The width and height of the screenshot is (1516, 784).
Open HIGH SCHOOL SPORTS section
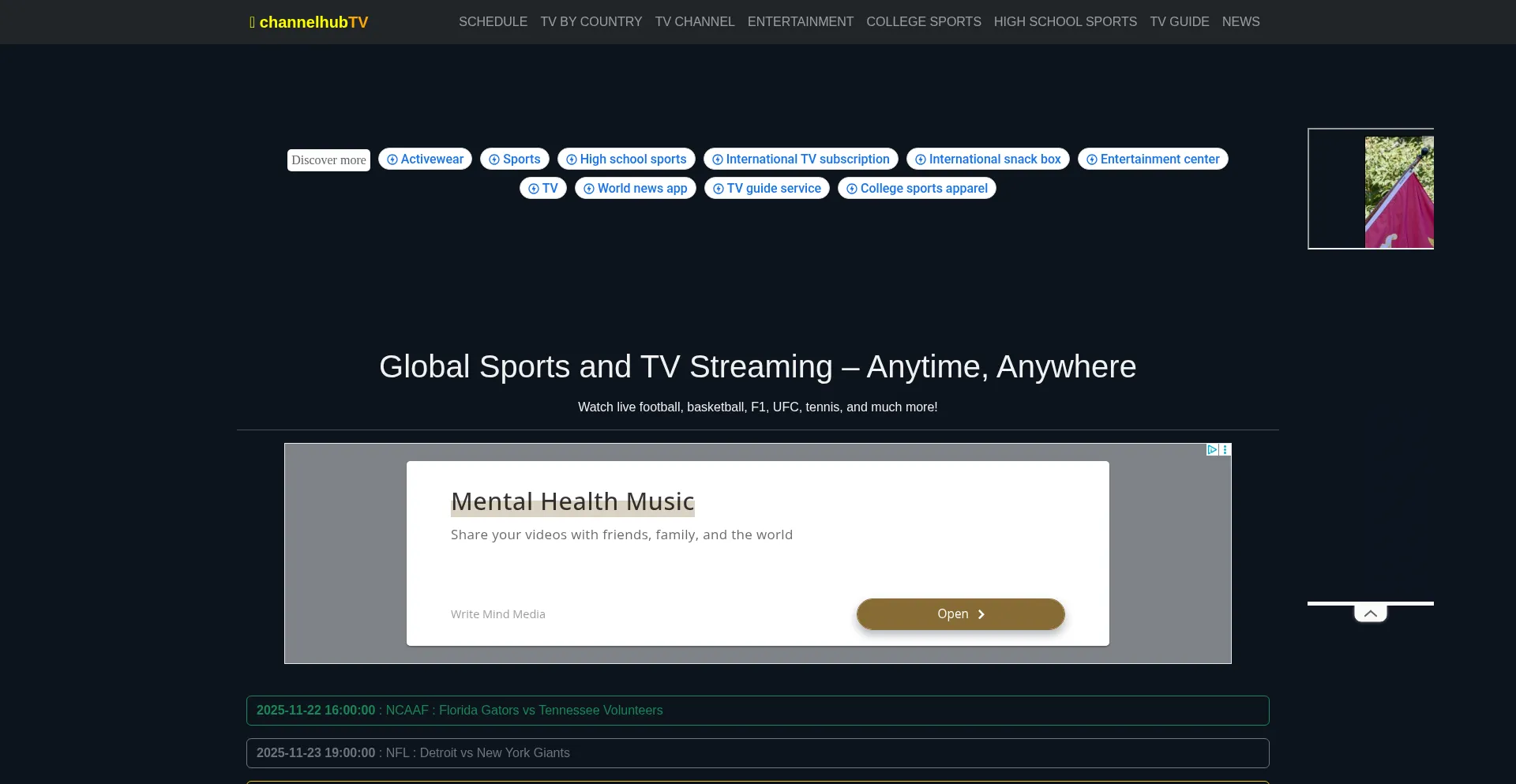click(x=1064, y=22)
